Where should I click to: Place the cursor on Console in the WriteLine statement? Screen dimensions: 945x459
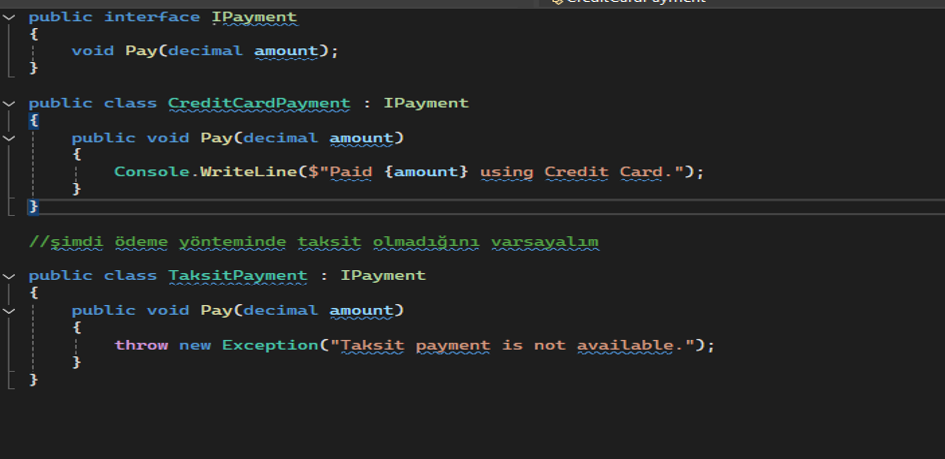[152, 172]
